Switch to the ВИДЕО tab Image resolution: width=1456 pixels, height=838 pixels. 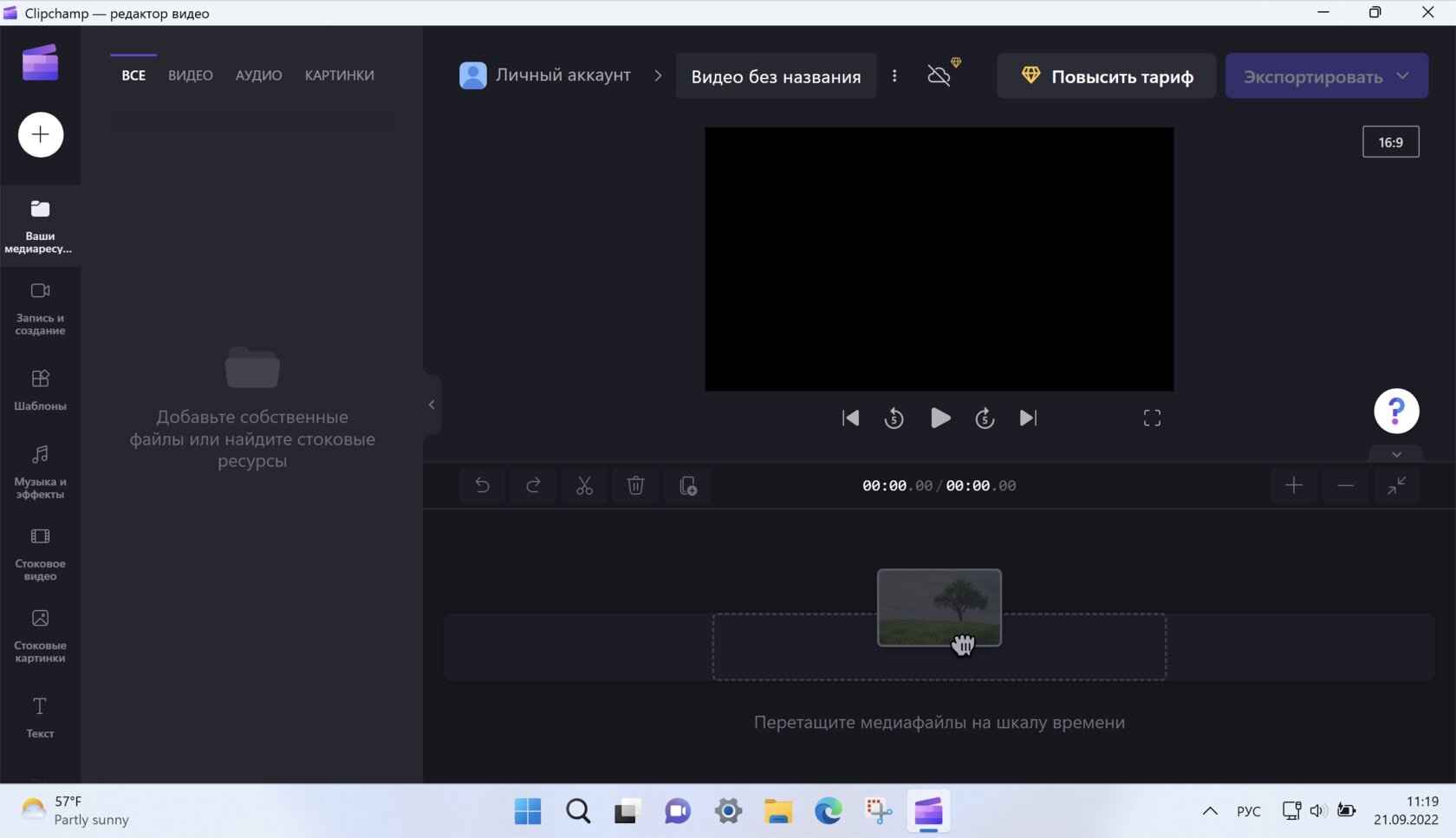190,75
